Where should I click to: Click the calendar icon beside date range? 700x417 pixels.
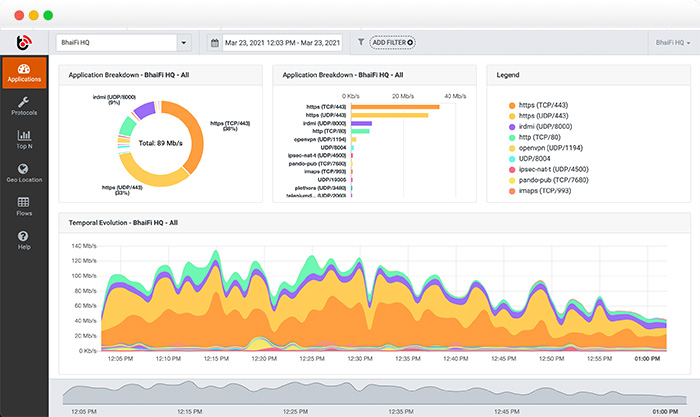pyautogui.click(x=215, y=43)
